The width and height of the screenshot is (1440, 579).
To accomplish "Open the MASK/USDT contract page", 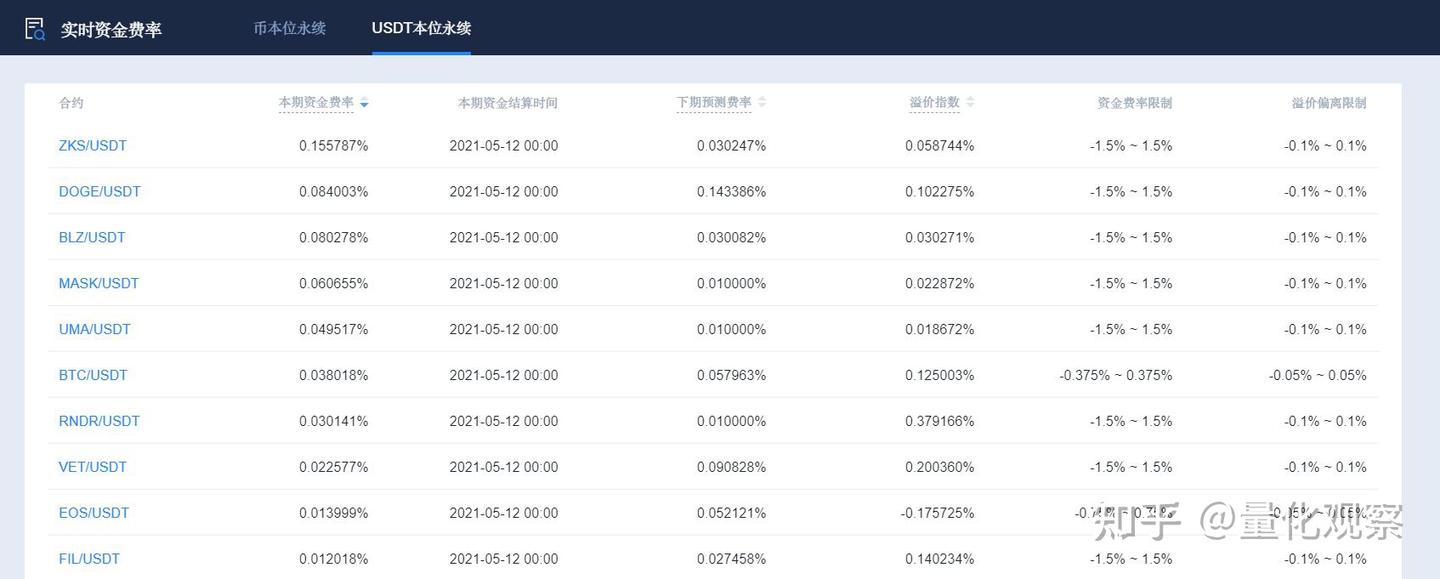I will click(x=99, y=283).
